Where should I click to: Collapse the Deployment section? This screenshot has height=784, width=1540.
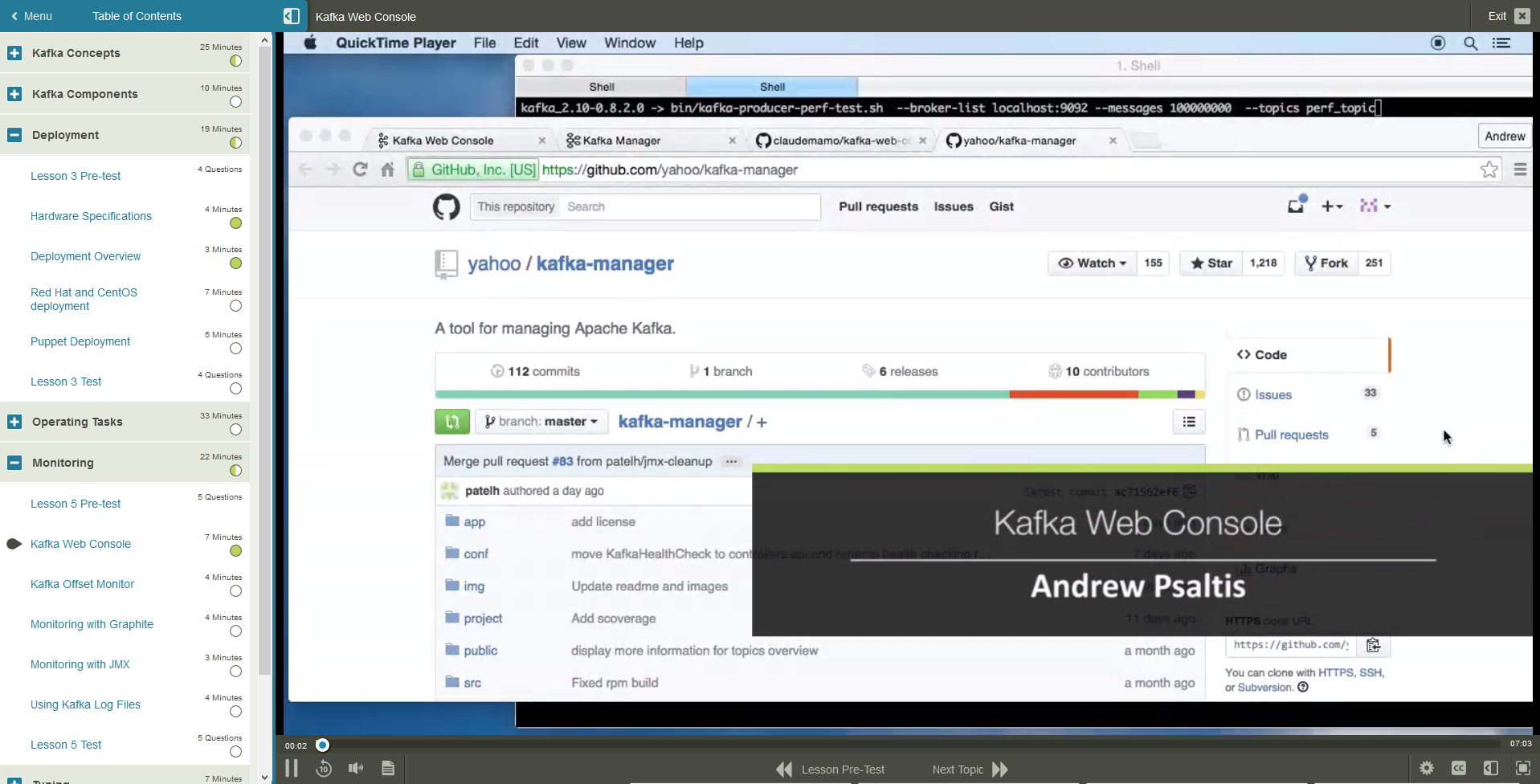coord(14,135)
